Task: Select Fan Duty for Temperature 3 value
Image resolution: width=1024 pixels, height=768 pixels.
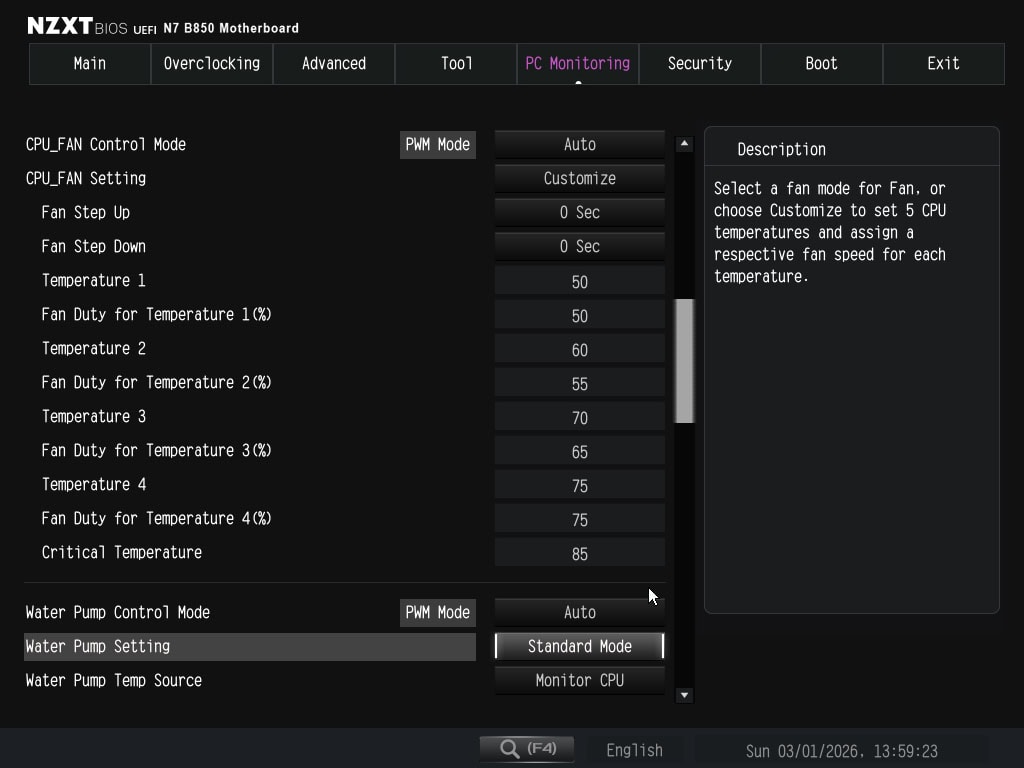Action: pyautogui.click(x=579, y=452)
